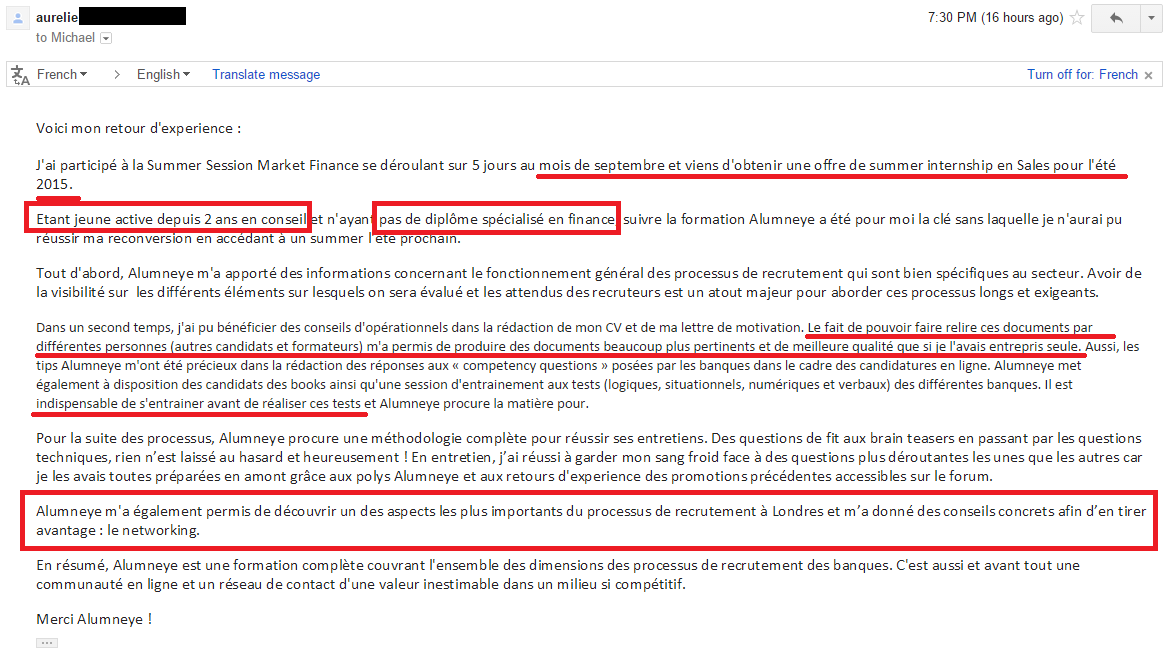Click sender name "aurelie"
The image size is (1163, 665).
(x=56, y=17)
